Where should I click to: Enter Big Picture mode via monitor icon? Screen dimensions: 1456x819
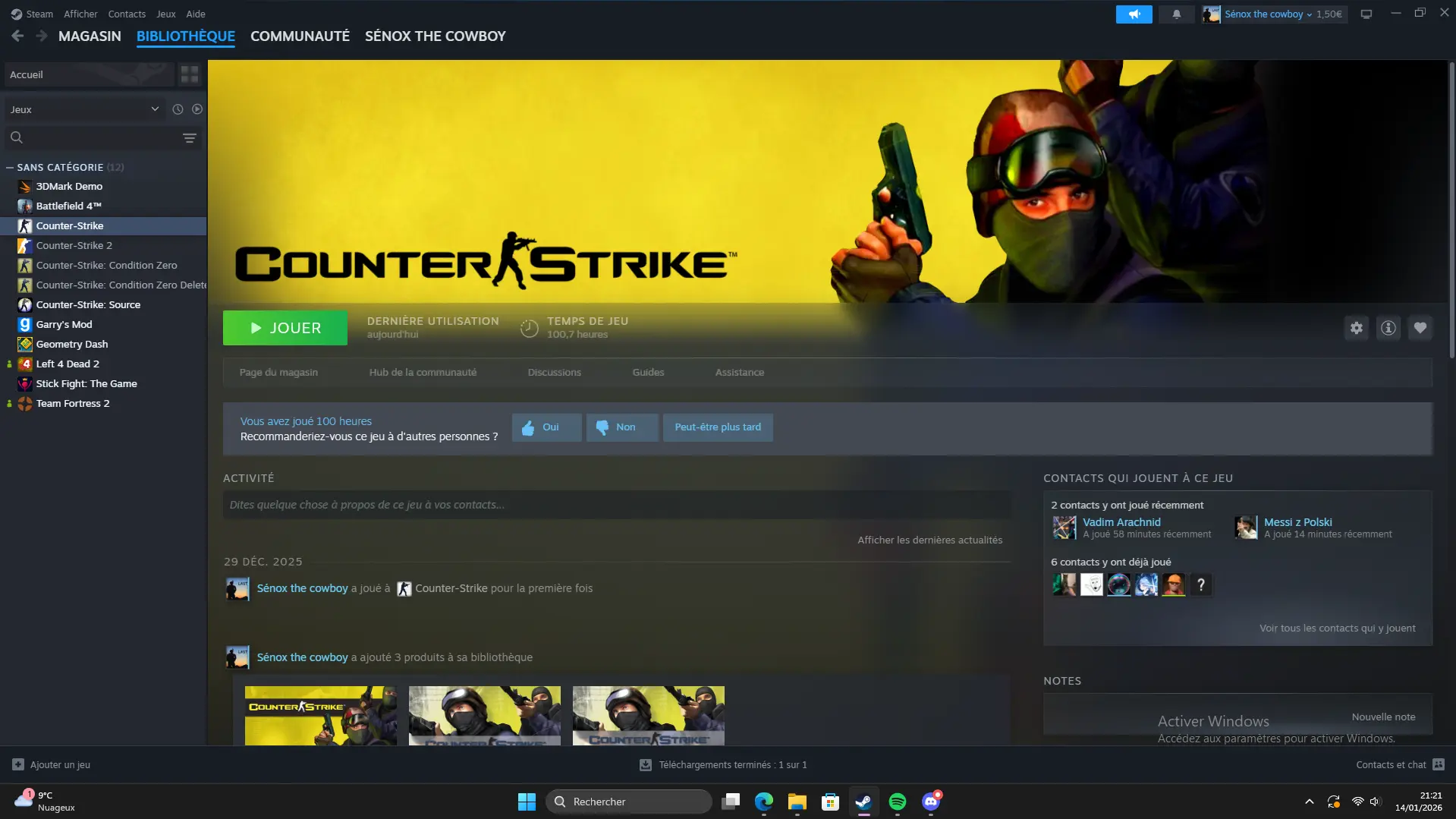point(1366,14)
